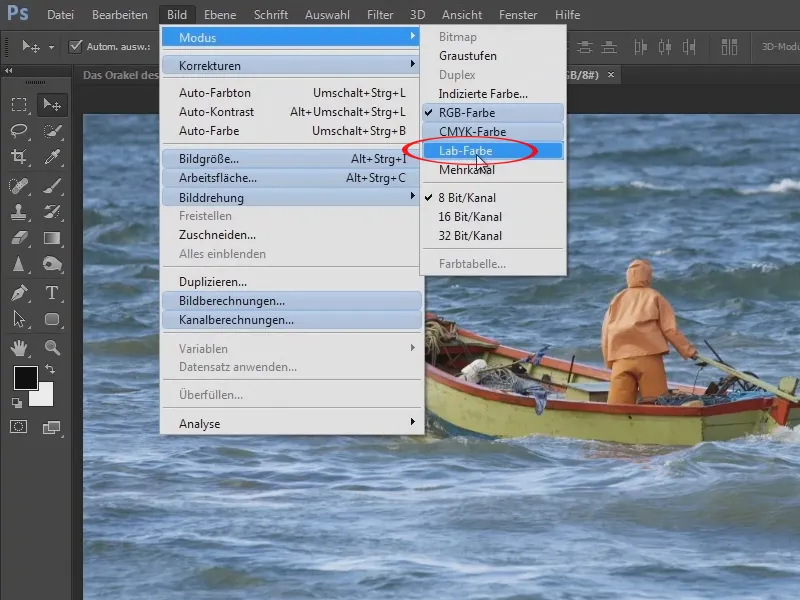The image size is (800, 600).
Task: Open the Datei menu
Action: 60,15
